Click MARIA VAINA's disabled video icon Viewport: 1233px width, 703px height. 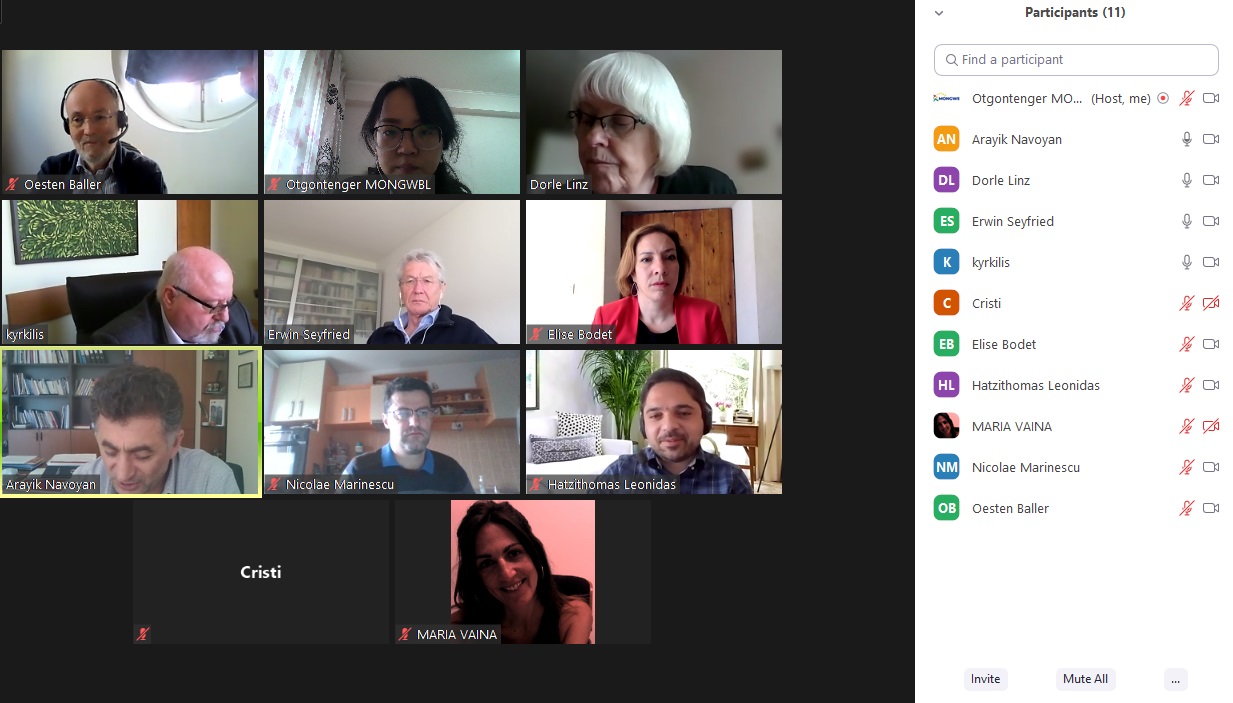[x=1211, y=426]
